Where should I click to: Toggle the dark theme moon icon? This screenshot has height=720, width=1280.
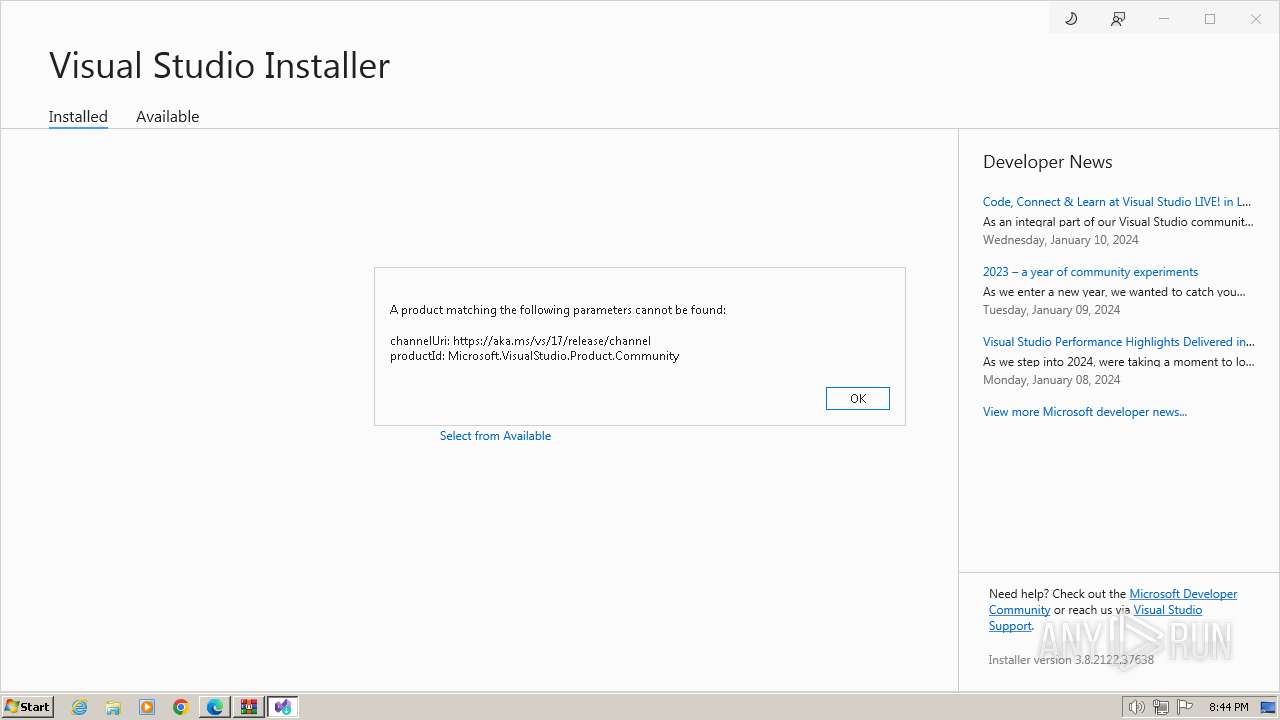(x=1071, y=19)
